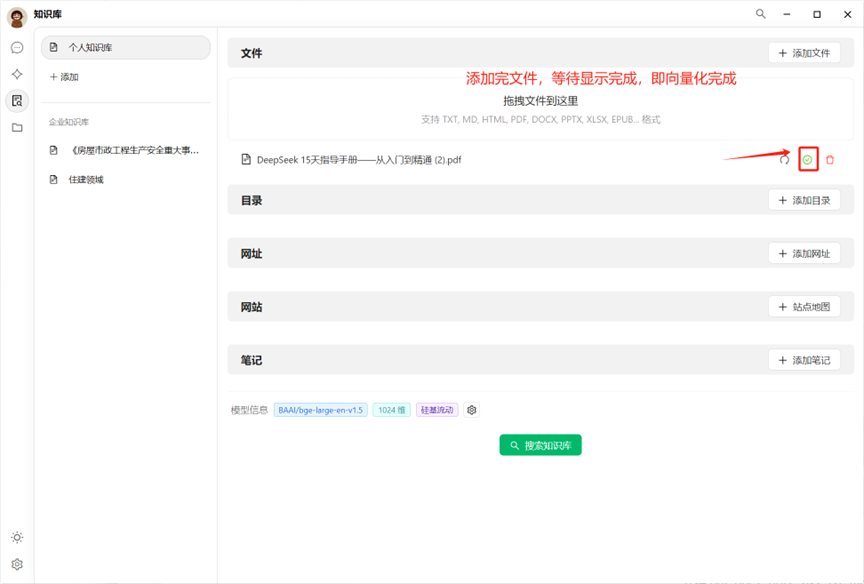
Task: Open the agents sparkle icon in sidebar
Action: [x=17, y=74]
